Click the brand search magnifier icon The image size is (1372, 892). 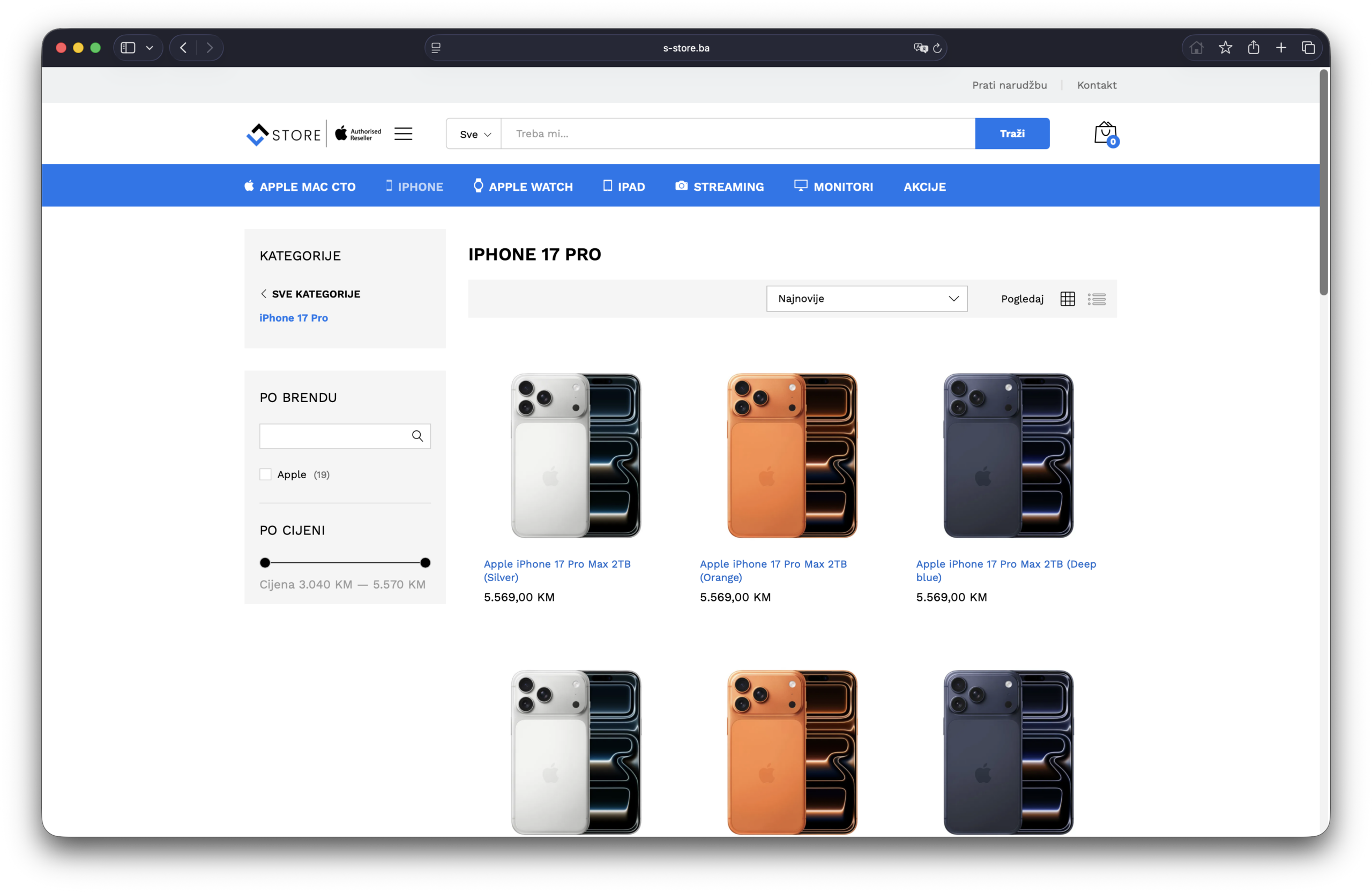click(x=417, y=436)
